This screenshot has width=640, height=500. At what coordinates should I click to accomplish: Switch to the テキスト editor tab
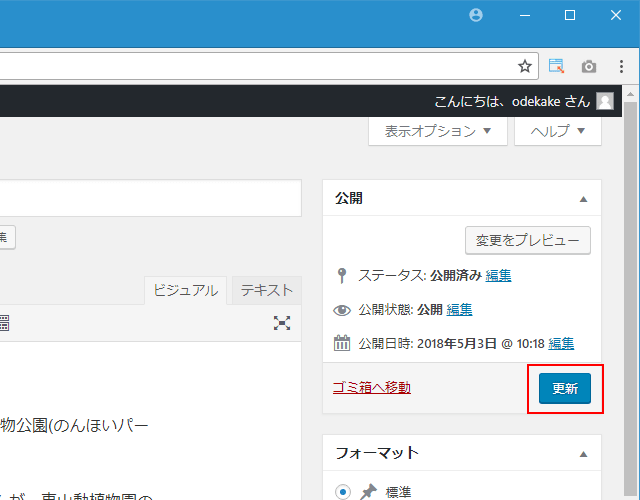click(x=266, y=291)
